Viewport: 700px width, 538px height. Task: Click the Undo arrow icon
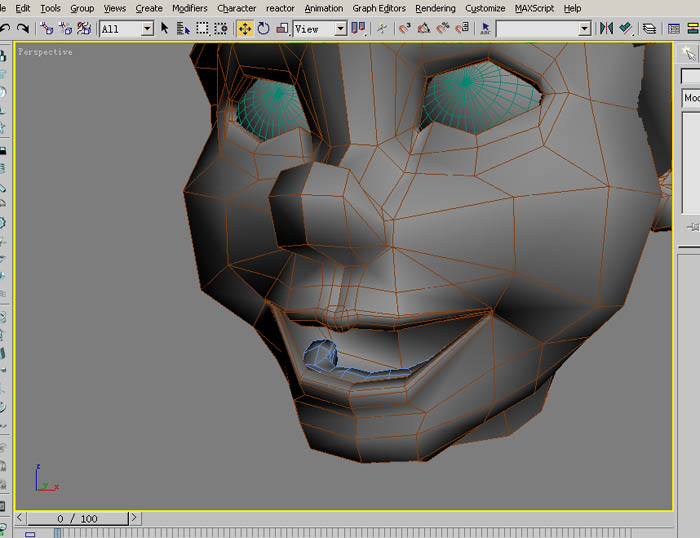(x=5, y=29)
